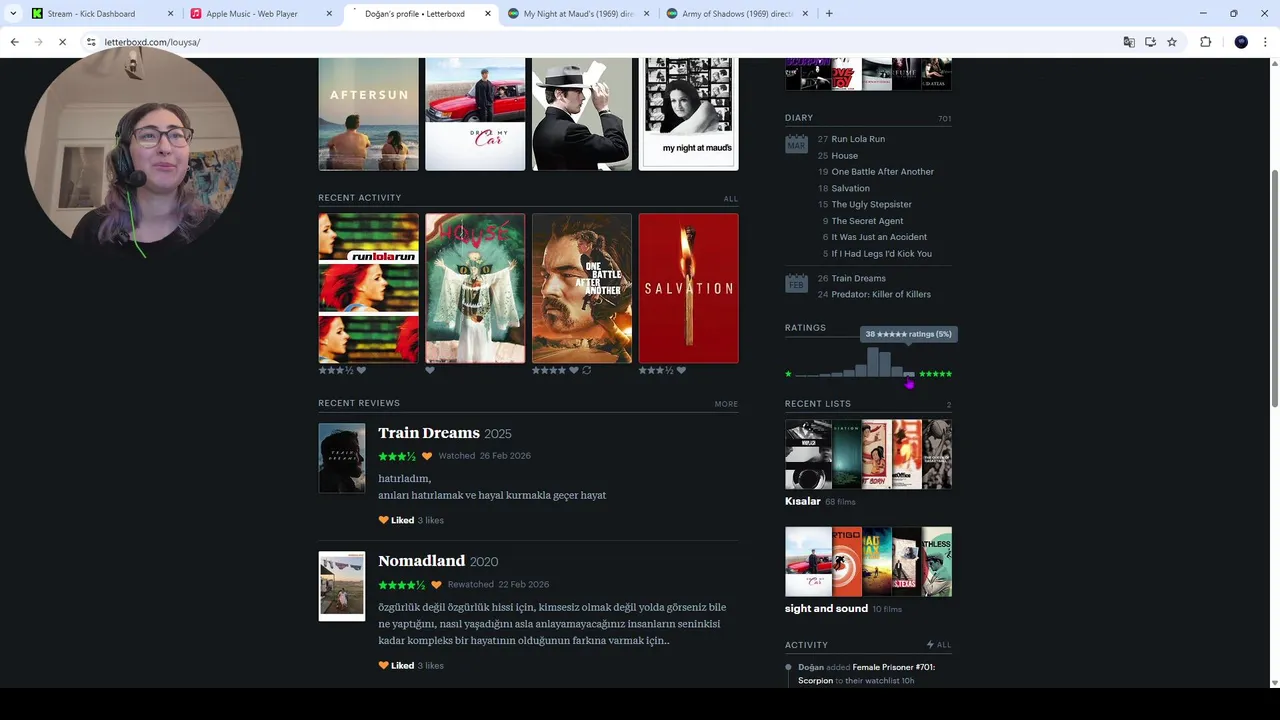The height and width of the screenshot is (720, 1280).
Task: Click the rewatch icon under One Battle After Another
Action: click(x=587, y=370)
